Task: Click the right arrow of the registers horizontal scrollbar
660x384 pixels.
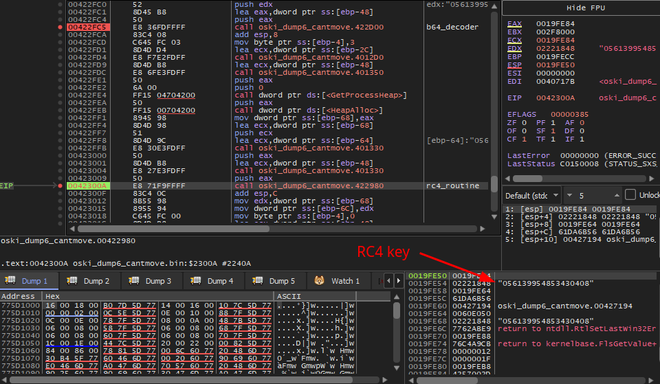Action: [652, 179]
